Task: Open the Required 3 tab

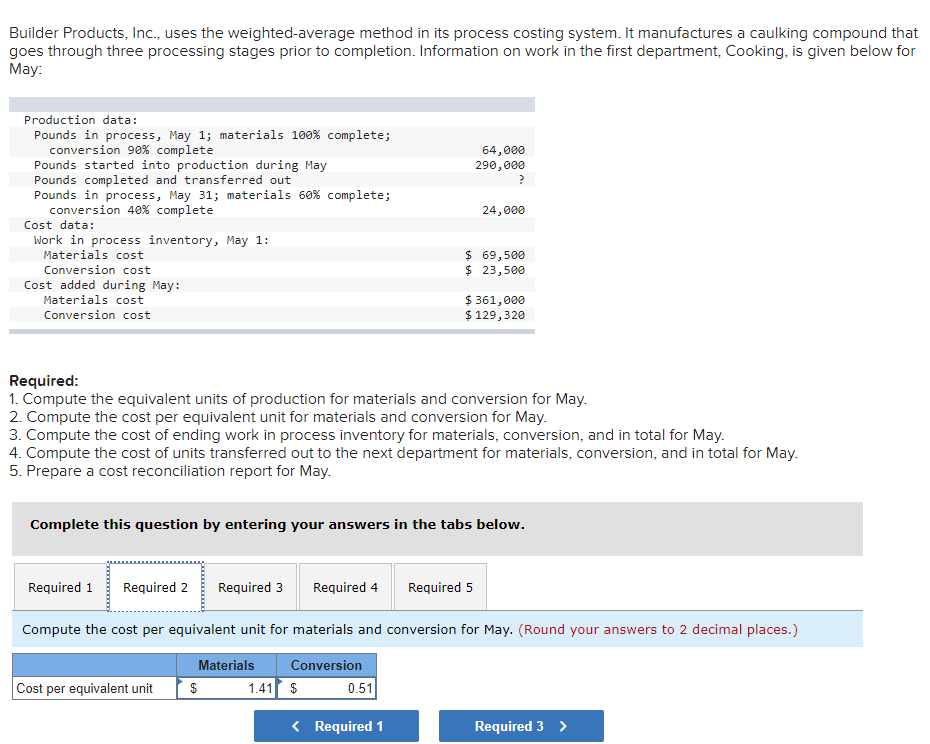Action: point(250,587)
